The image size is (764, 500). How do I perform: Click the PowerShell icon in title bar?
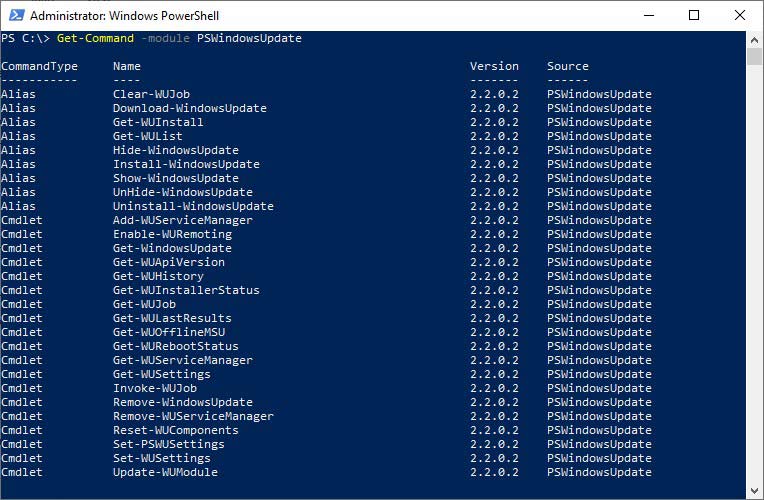coord(15,15)
